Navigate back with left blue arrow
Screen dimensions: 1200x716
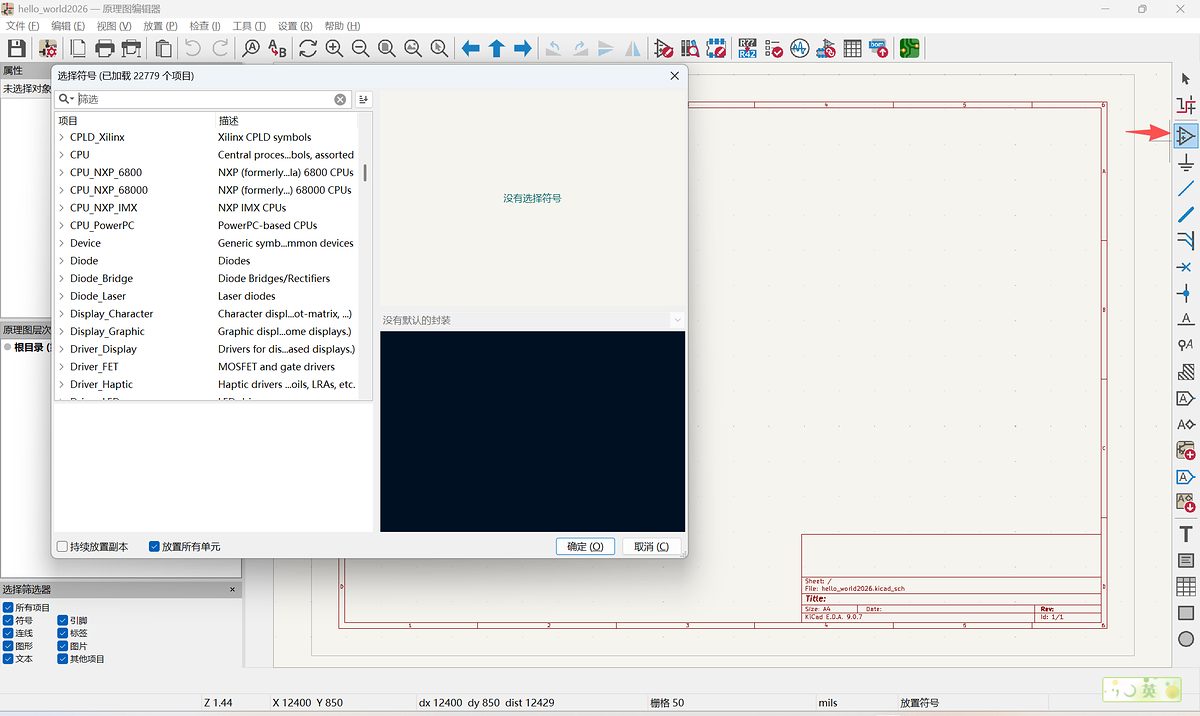[470, 48]
